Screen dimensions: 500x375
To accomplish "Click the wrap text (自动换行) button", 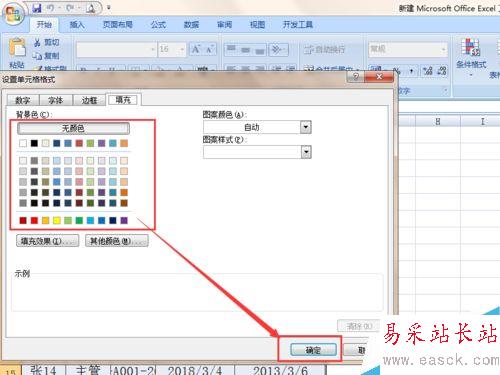I will click(324, 50).
